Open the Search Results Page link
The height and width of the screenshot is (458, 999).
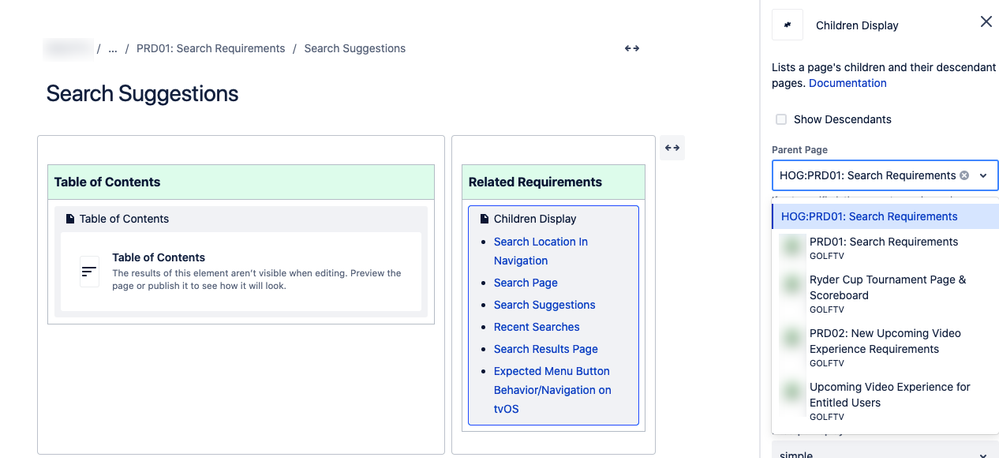546,349
